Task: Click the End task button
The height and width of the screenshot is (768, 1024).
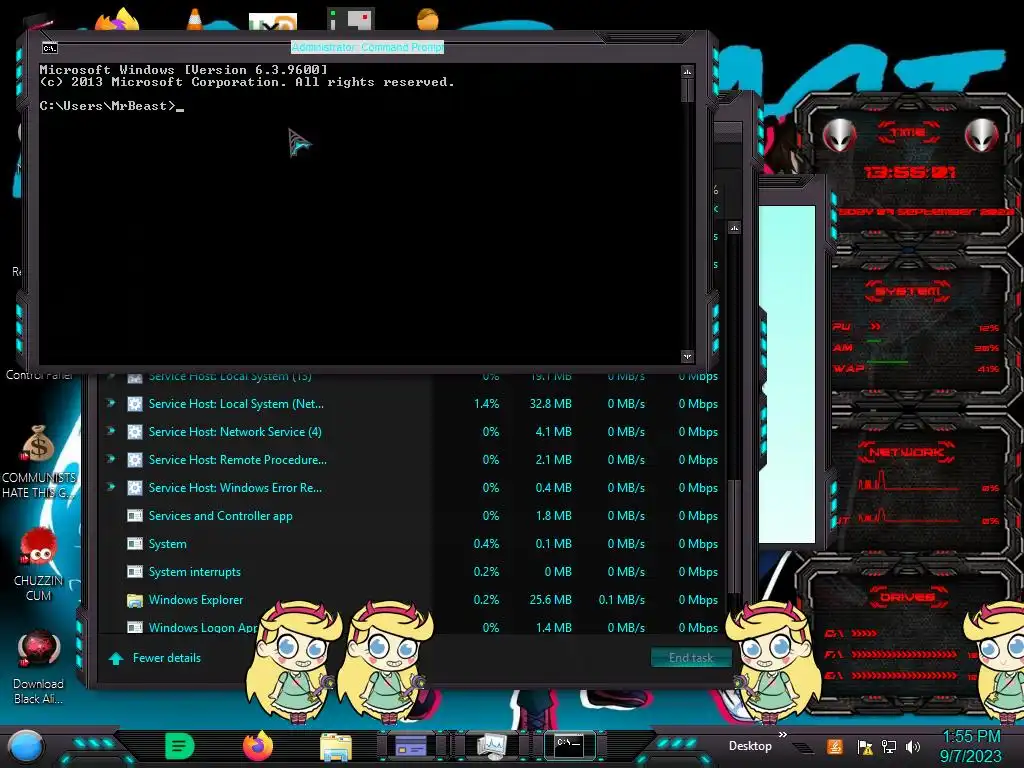Action: [x=690, y=658]
